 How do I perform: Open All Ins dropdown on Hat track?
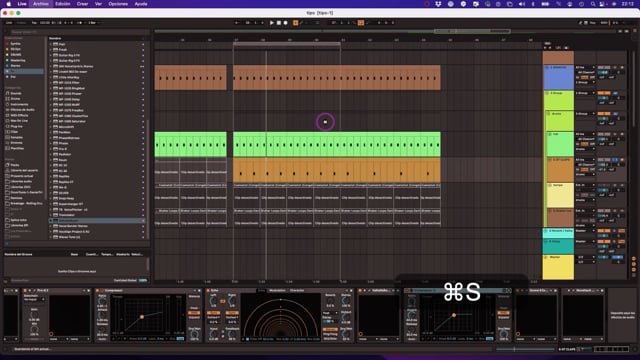pos(585,134)
